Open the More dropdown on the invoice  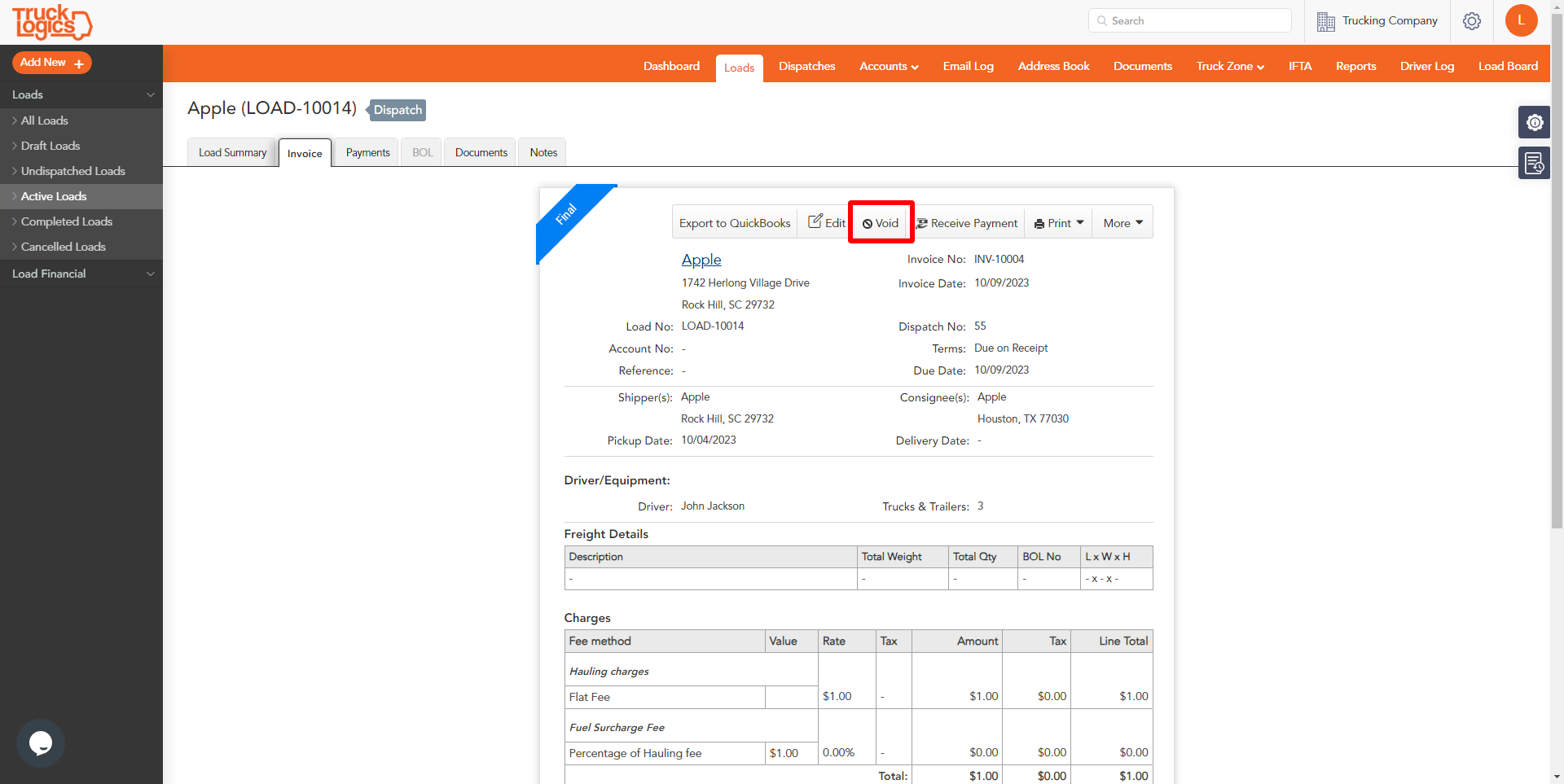tap(1122, 222)
